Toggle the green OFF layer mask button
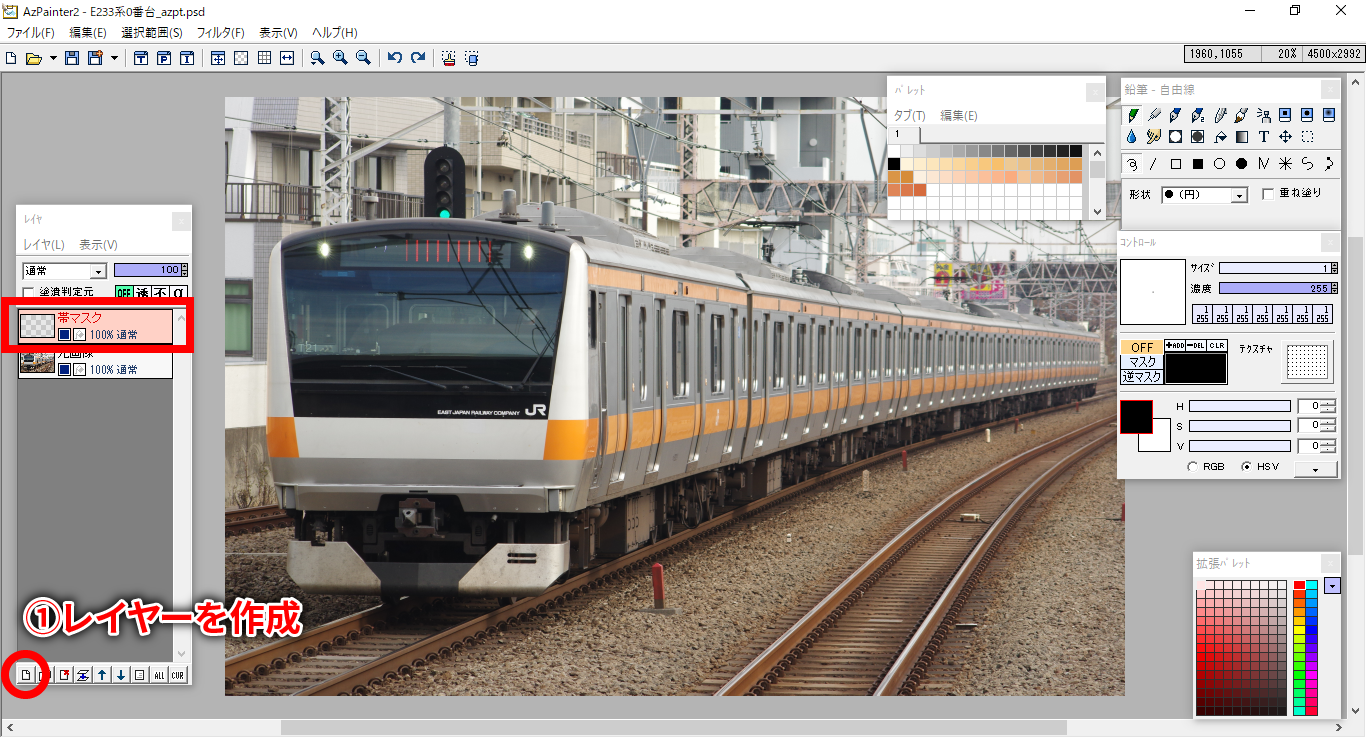 124,292
